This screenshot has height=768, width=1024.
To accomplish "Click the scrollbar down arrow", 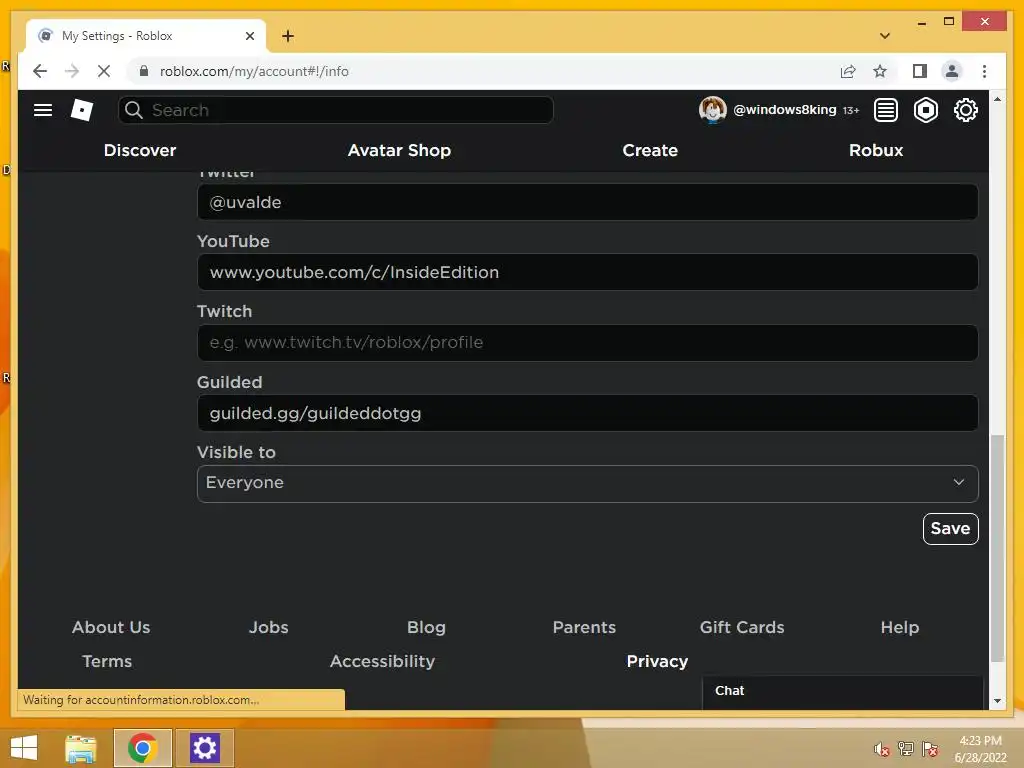I will pyautogui.click(x=997, y=701).
